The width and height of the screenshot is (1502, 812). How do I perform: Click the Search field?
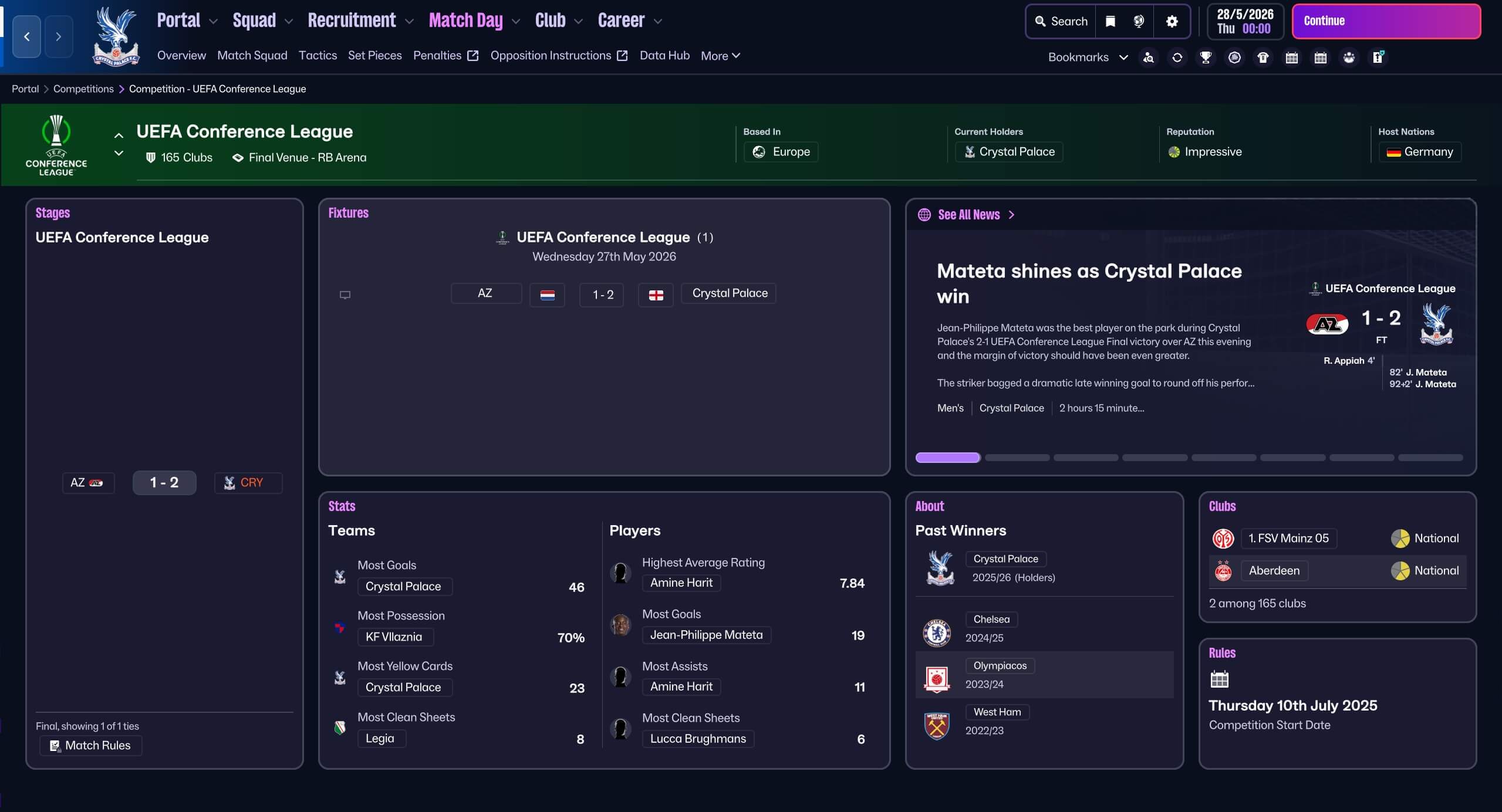tap(1061, 22)
